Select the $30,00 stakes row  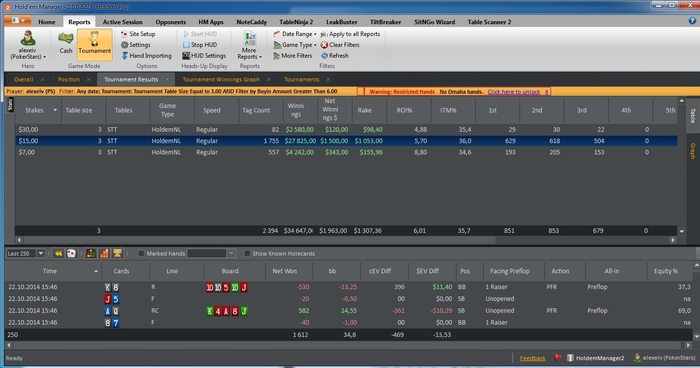coord(346,130)
